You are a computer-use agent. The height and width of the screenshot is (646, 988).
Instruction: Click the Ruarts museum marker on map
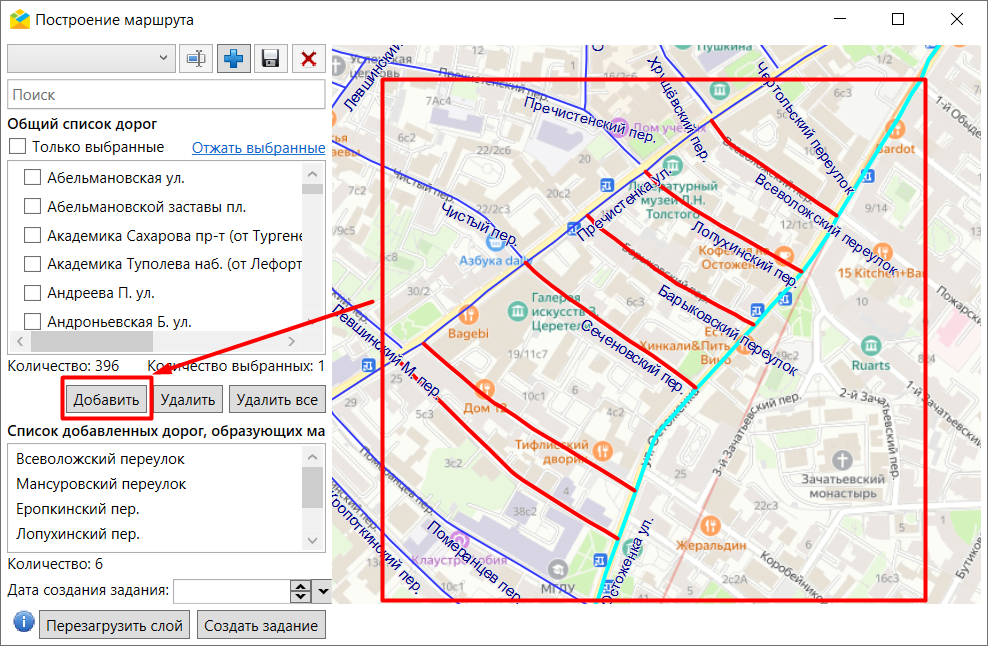pos(870,346)
